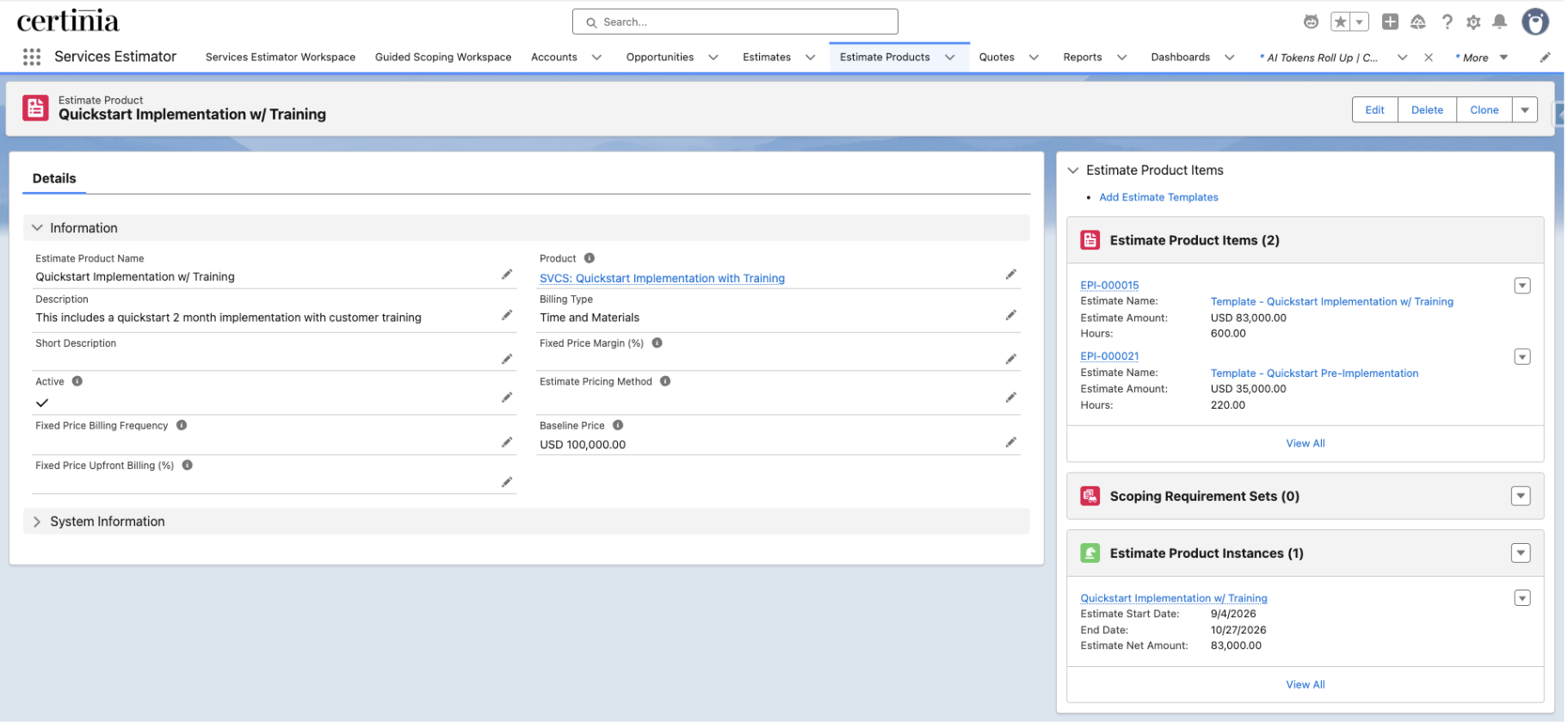Open the Trailhead cloud guidance icon
The image size is (1568, 723).
[x=1418, y=22]
